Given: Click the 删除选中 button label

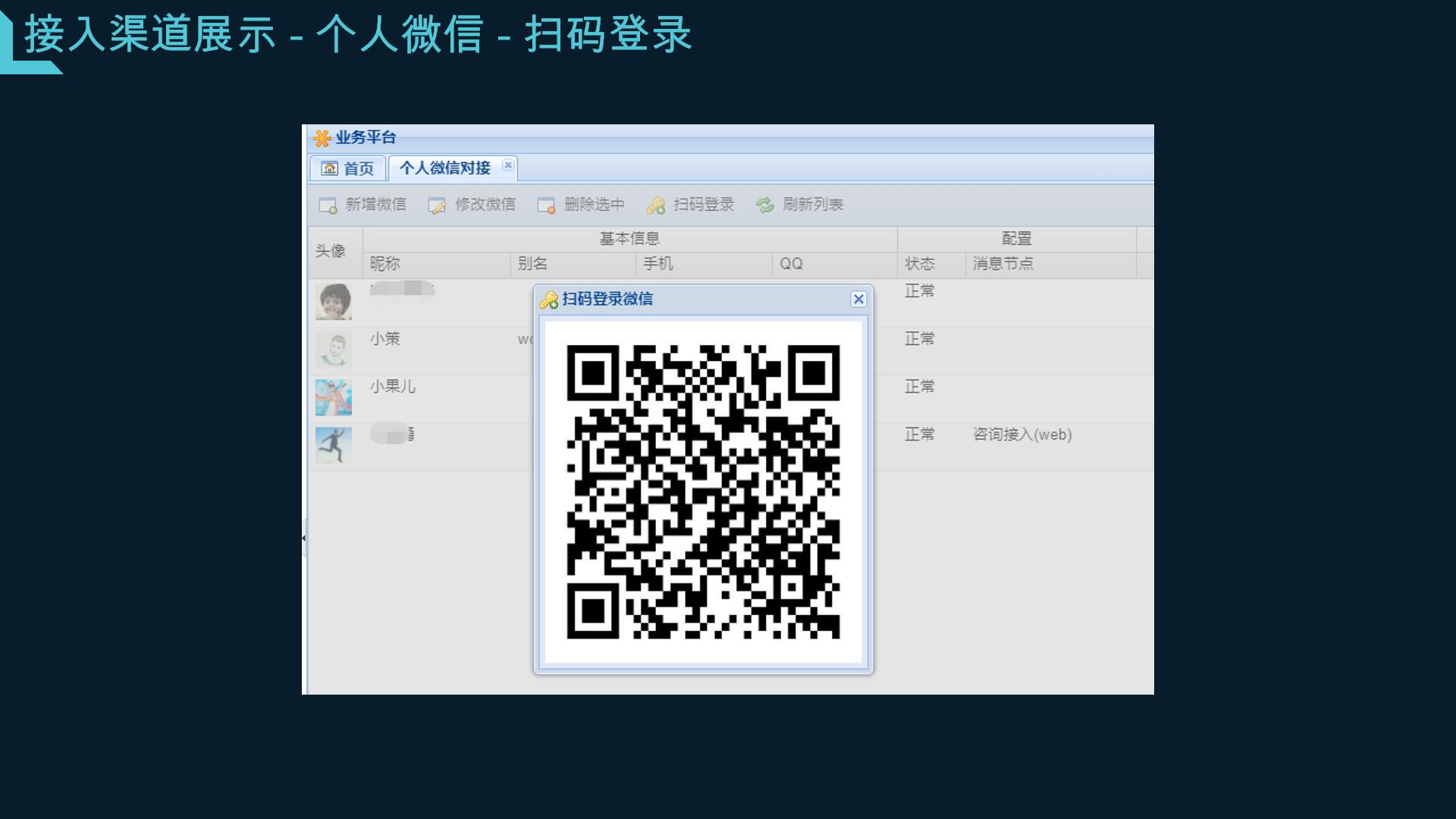Looking at the screenshot, I should pyautogui.click(x=595, y=205).
